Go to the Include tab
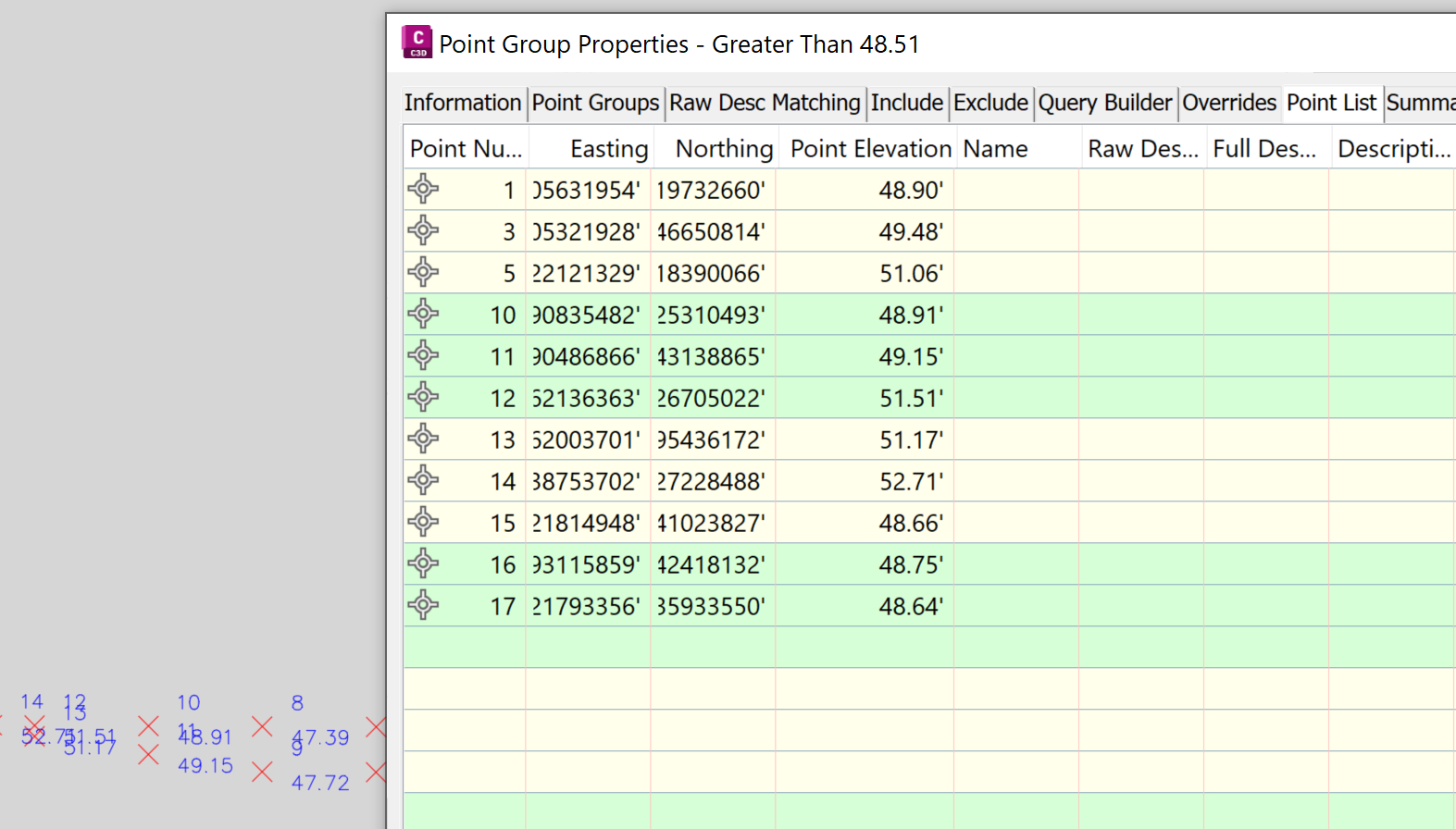This screenshot has width=1456, height=829. click(907, 103)
